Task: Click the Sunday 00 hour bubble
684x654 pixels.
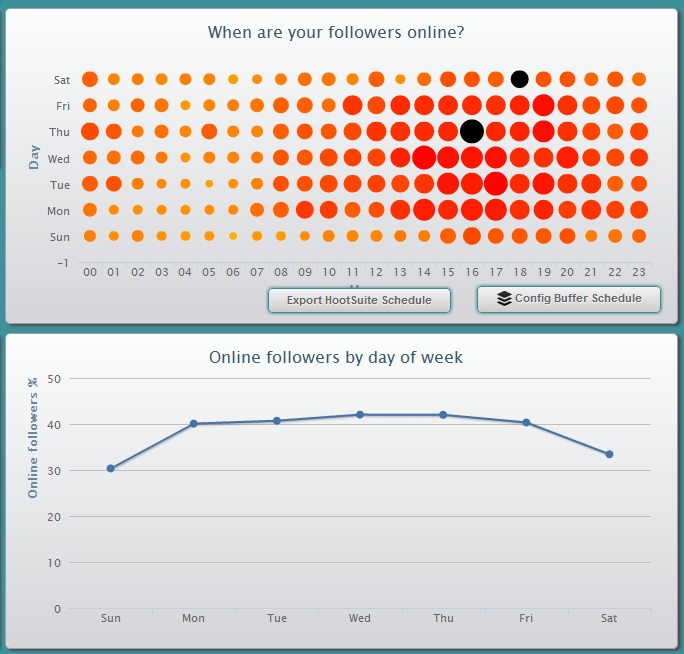Action: [90, 236]
